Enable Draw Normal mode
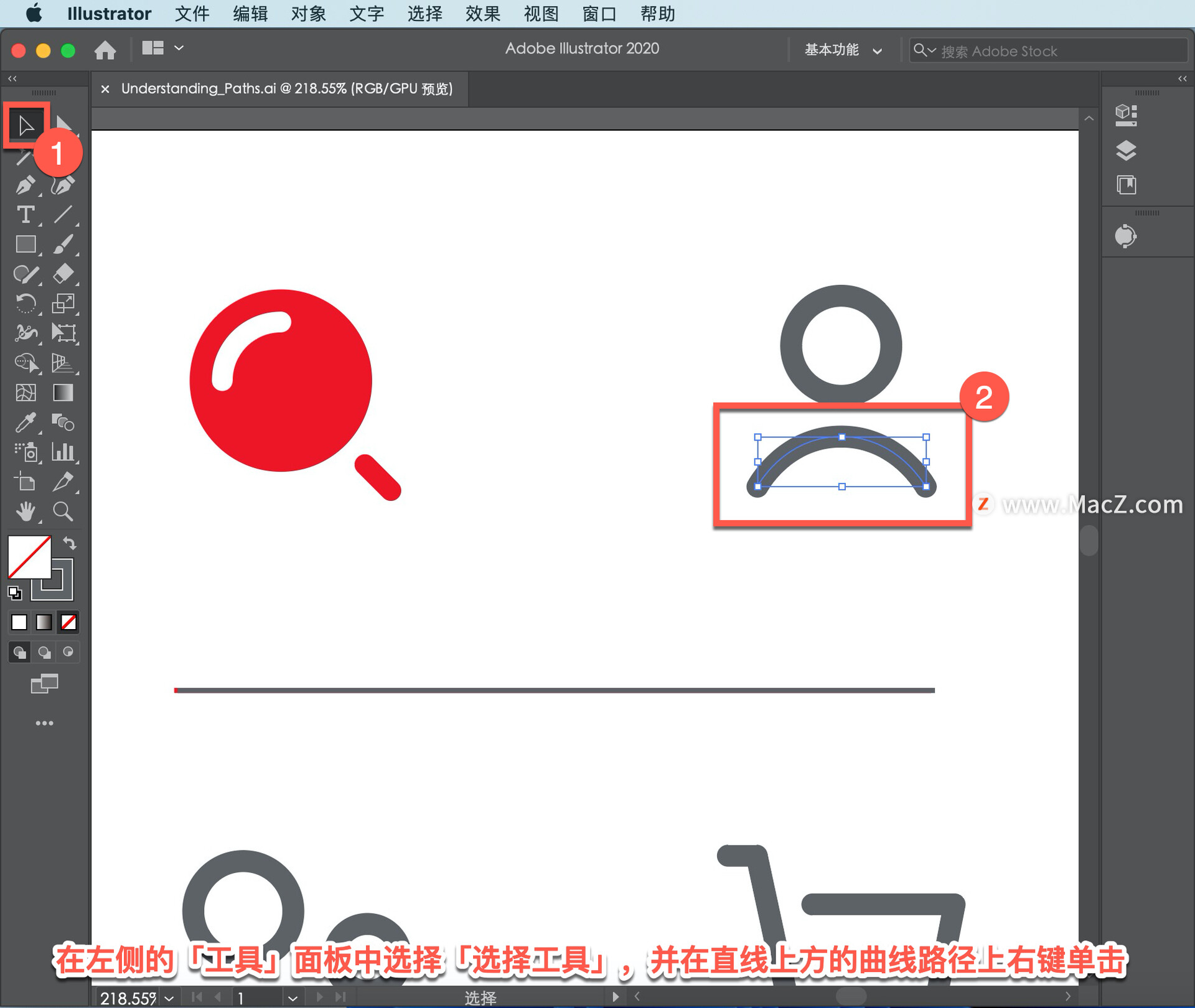The width and height of the screenshot is (1195, 1008). [x=19, y=652]
